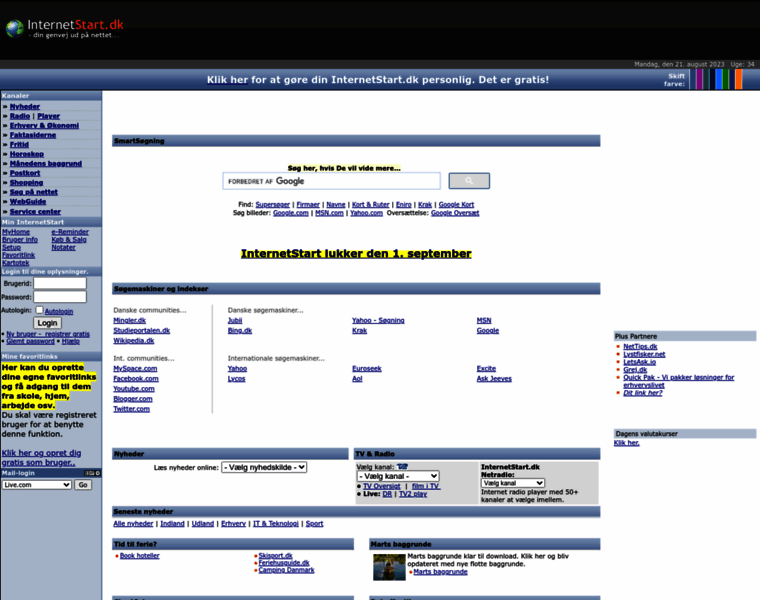Open the MyHome link
The height and width of the screenshot is (600, 760).
tap(16, 232)
